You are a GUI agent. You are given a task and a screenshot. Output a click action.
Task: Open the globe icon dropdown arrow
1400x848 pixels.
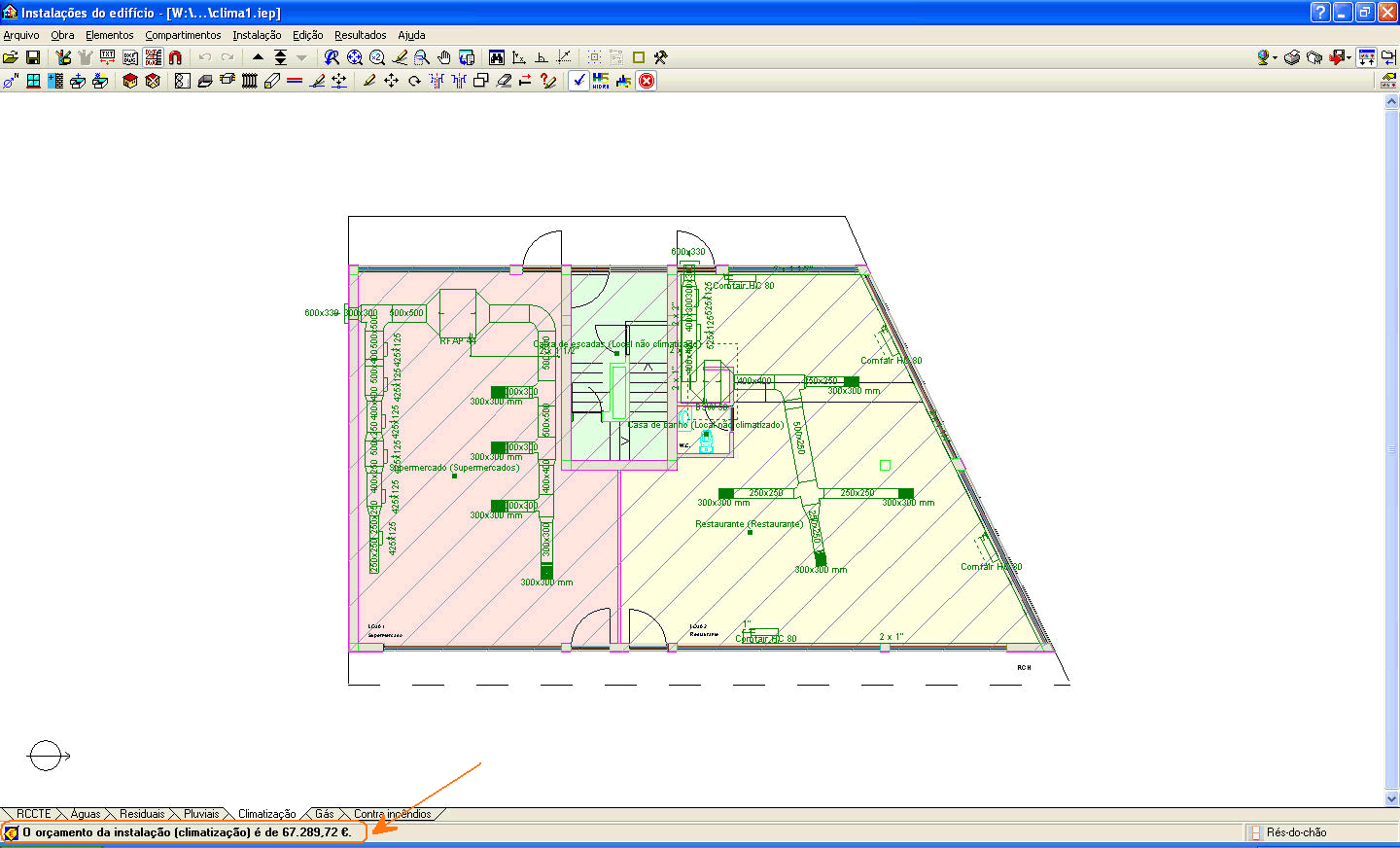pyautogui.click(x=1275, y=58)
